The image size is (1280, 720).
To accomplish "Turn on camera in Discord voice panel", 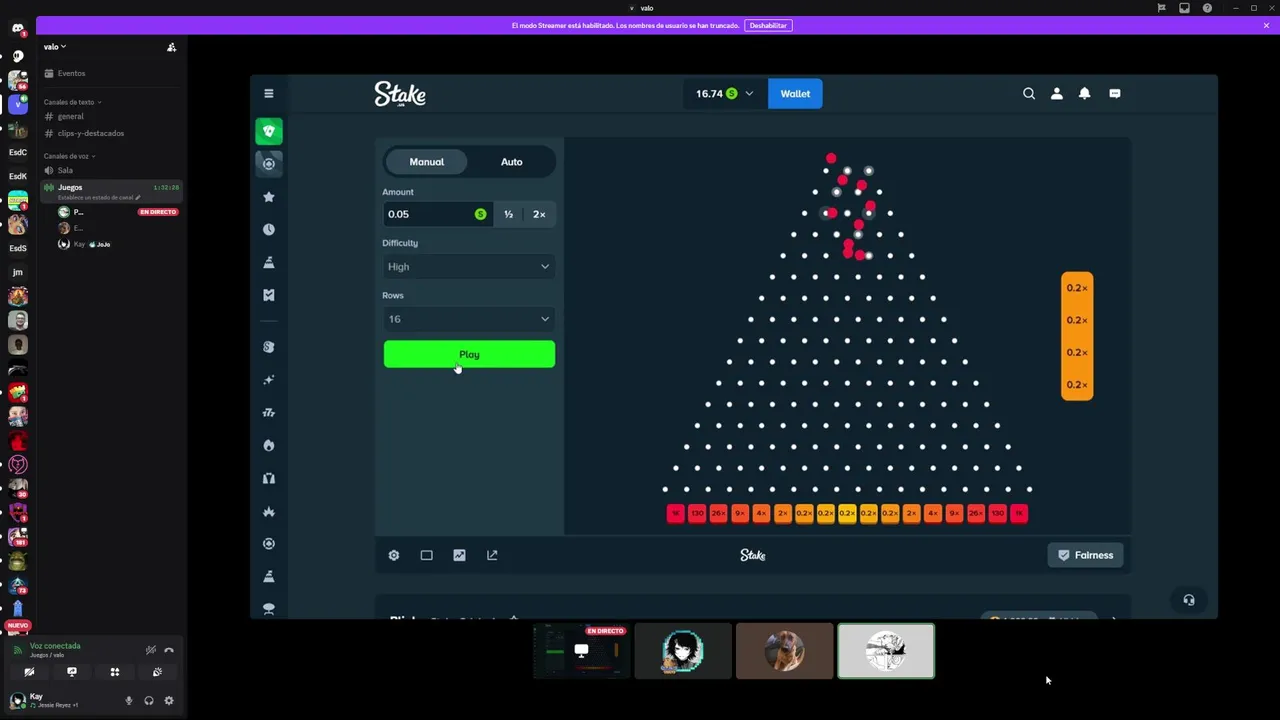I will [29, 672].
